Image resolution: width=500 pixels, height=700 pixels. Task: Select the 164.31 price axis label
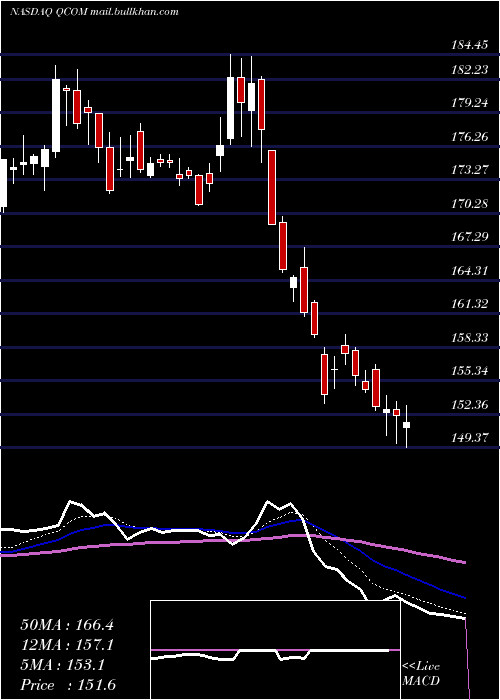[x=469, y=271]
